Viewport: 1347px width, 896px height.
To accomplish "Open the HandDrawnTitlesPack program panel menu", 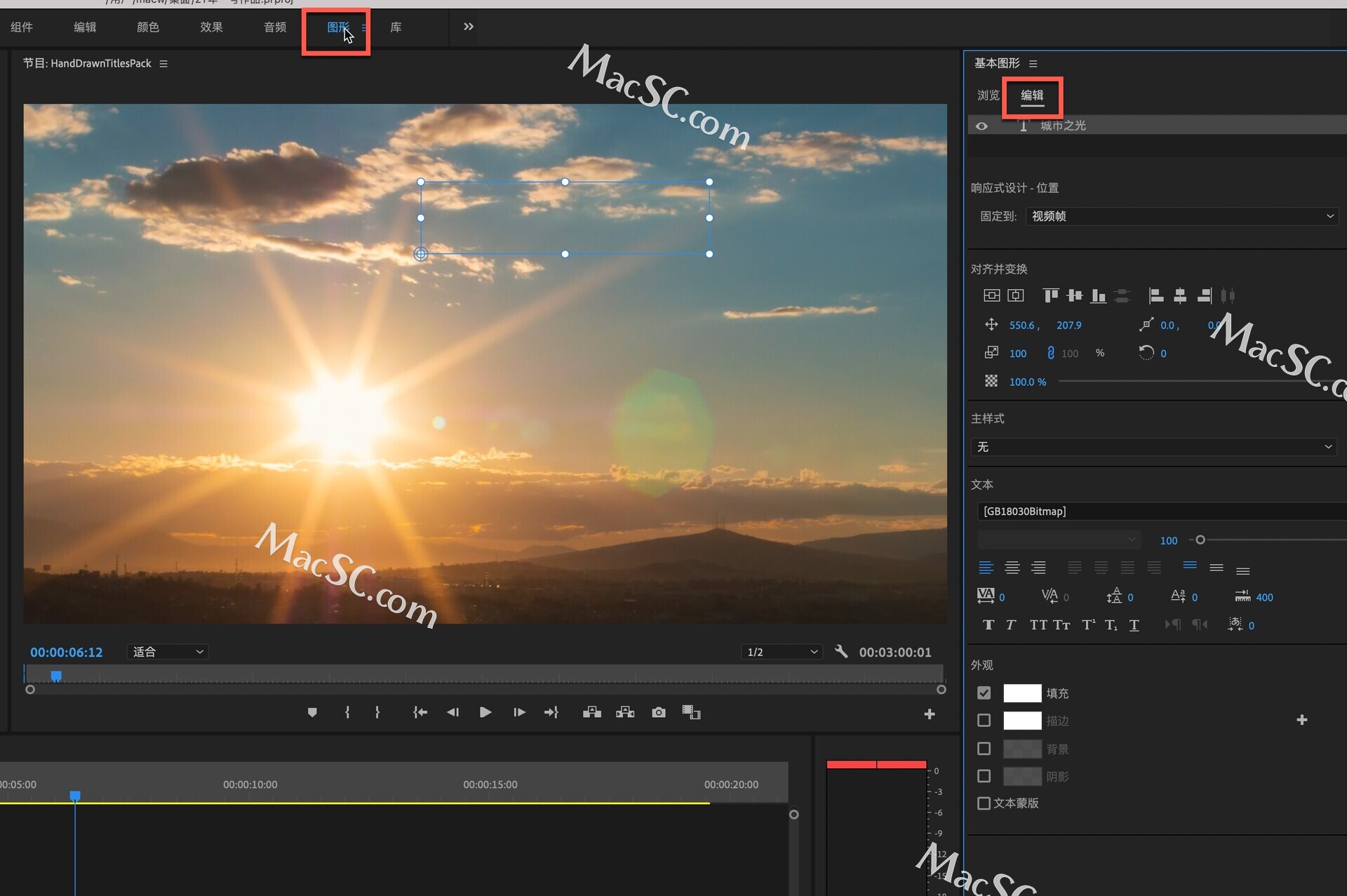I will point(163,63).
